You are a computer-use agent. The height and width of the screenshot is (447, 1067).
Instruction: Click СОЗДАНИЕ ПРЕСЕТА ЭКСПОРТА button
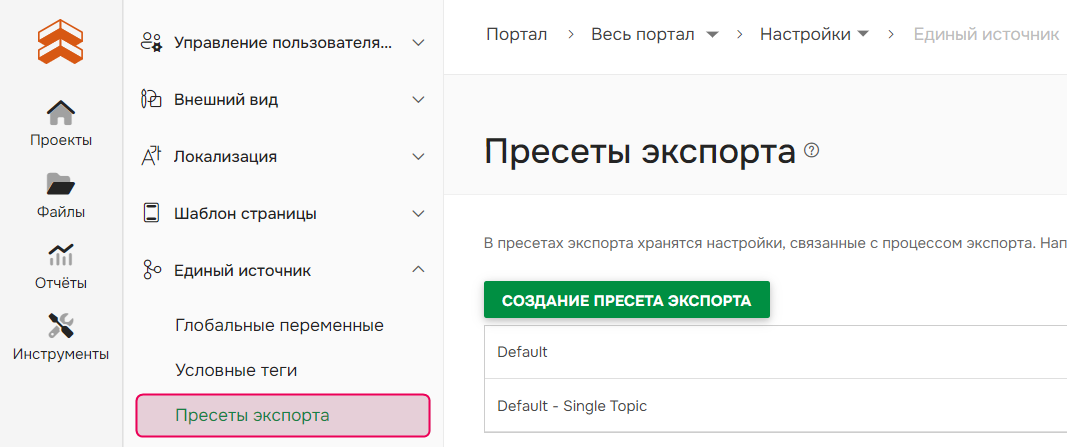click(x=627, y=300)
